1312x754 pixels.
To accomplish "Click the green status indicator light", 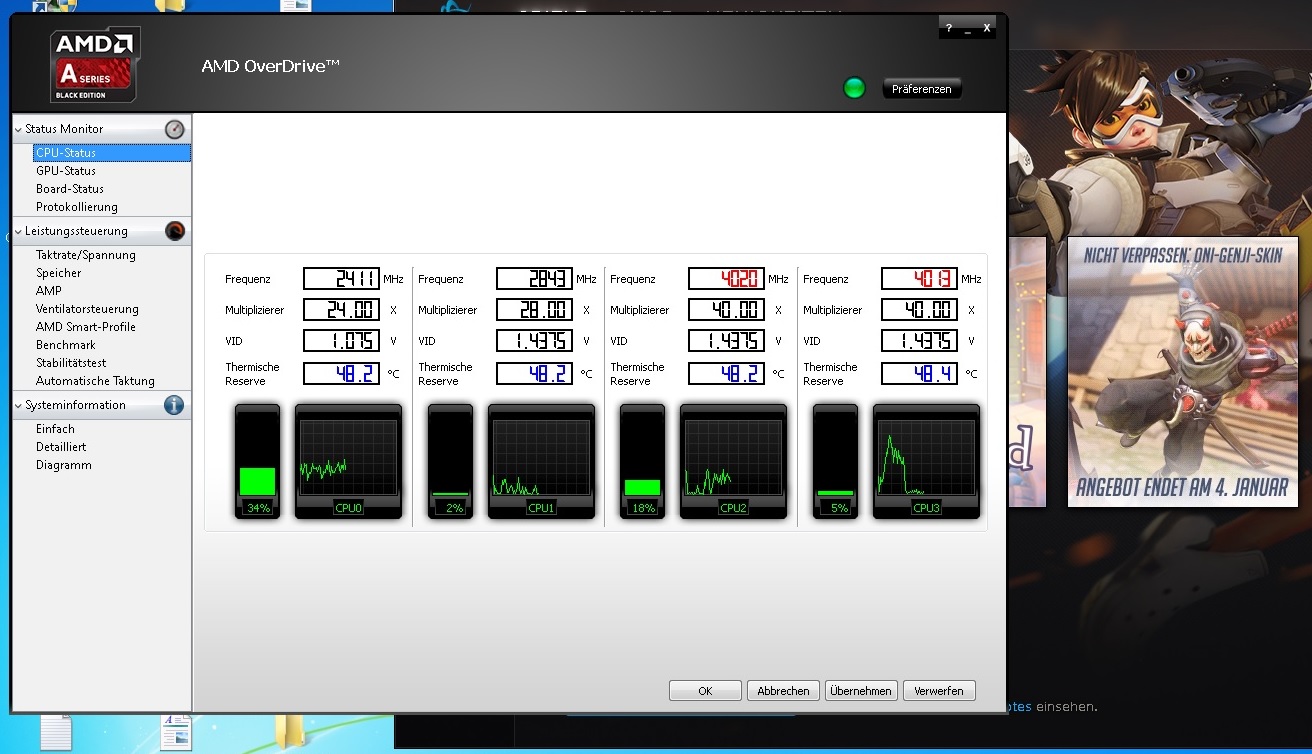I will (854, 88).
